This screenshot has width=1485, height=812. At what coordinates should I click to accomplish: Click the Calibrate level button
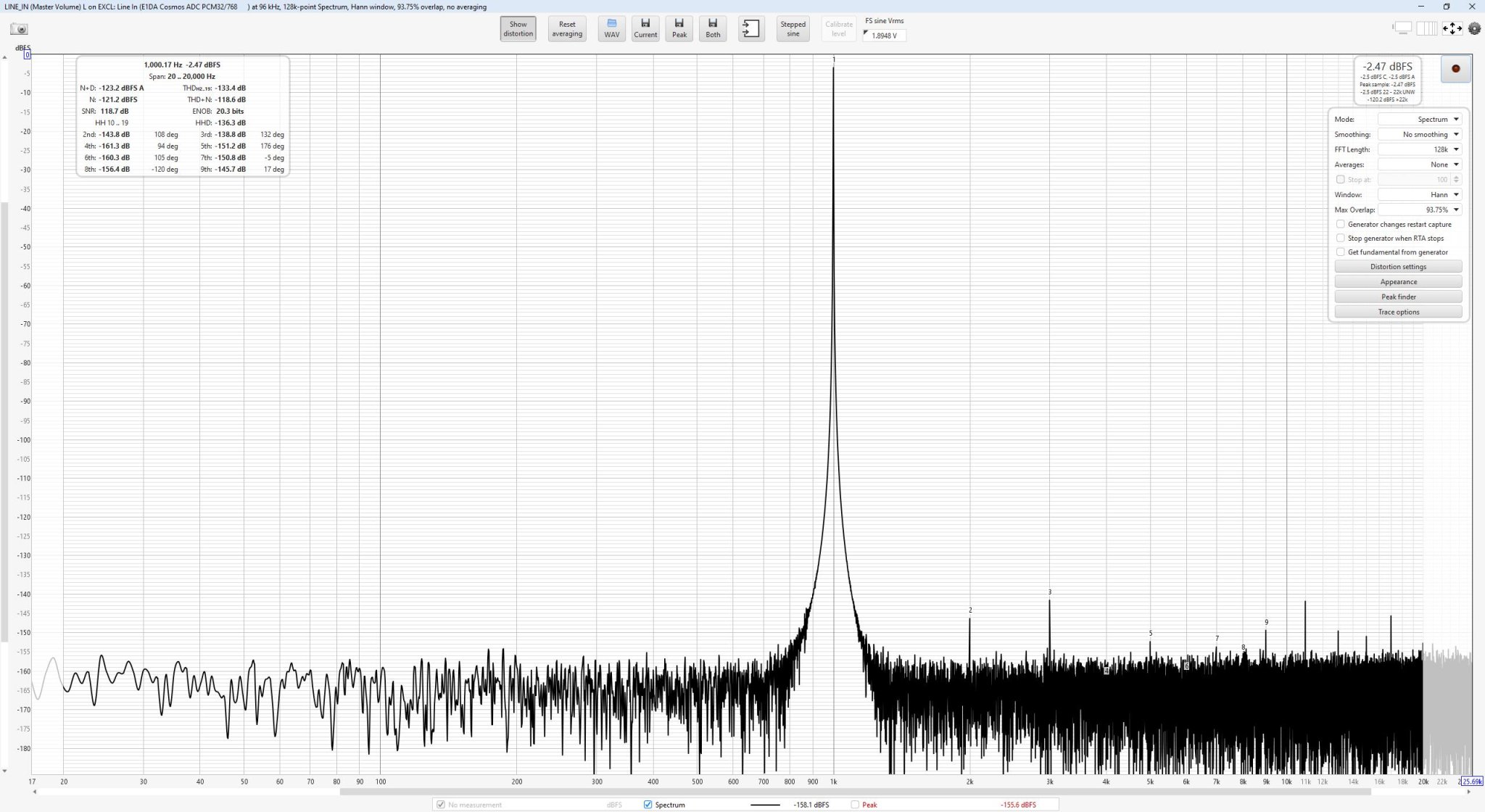[x=839, y=28]
